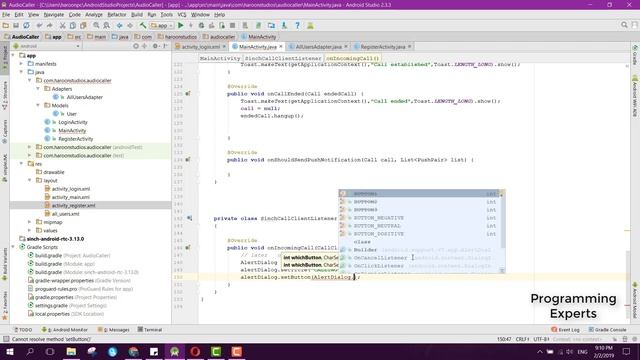
Task: Click the Scroll from Source target icon
Action: pyautogui.click(x=136, y=46)
